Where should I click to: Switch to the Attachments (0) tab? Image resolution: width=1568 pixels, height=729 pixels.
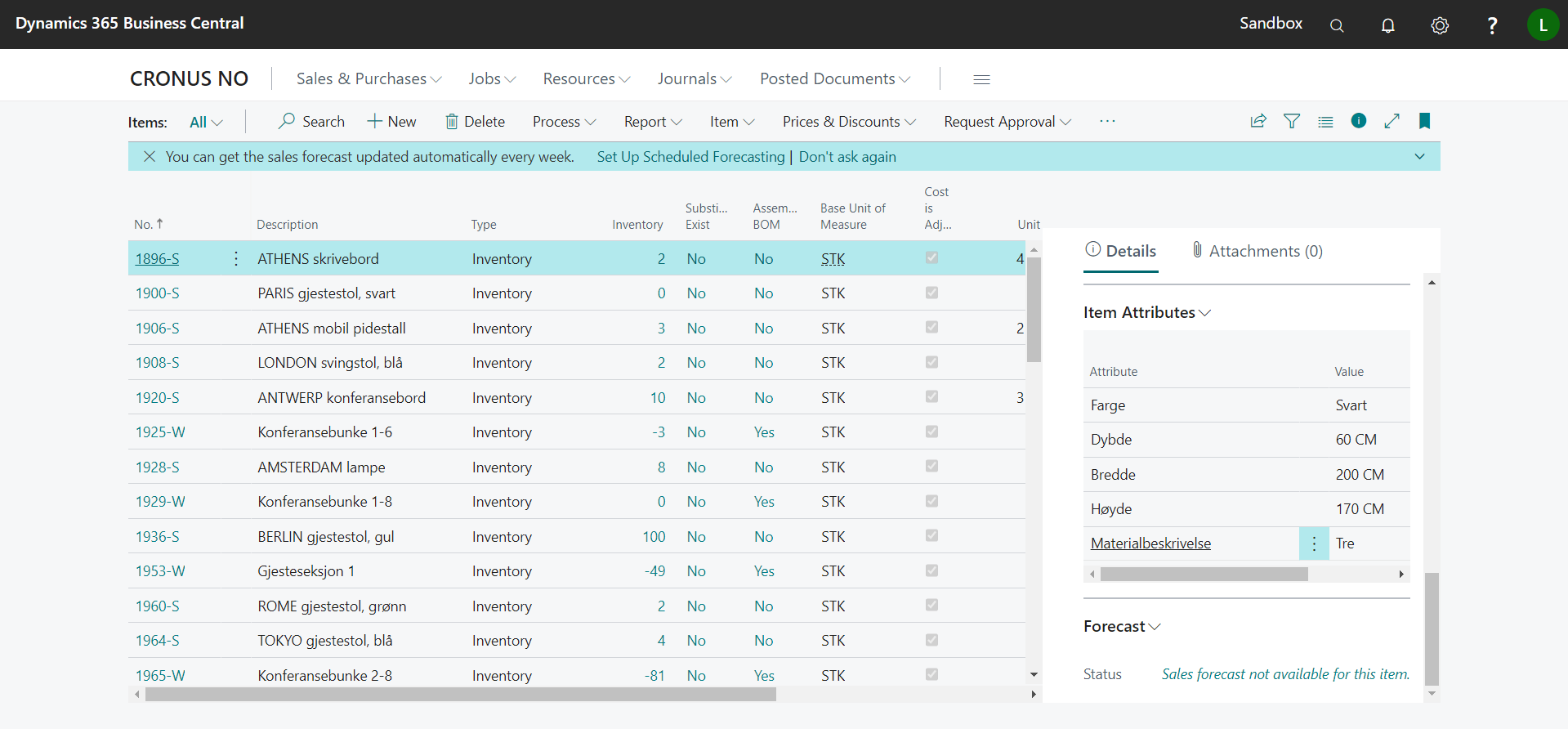[x=1257, y=251]
